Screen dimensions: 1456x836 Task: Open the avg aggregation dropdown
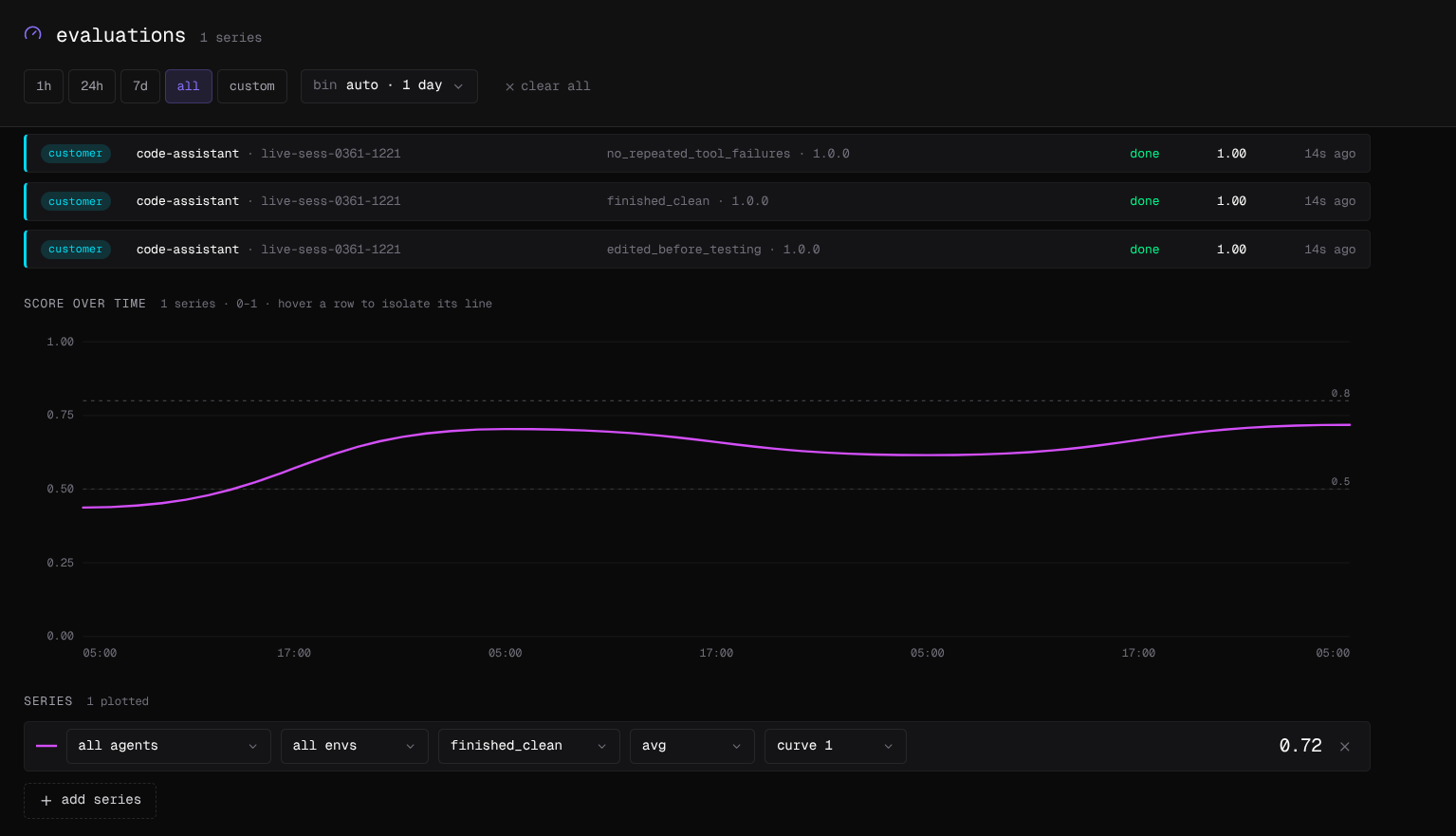[692, 746]
